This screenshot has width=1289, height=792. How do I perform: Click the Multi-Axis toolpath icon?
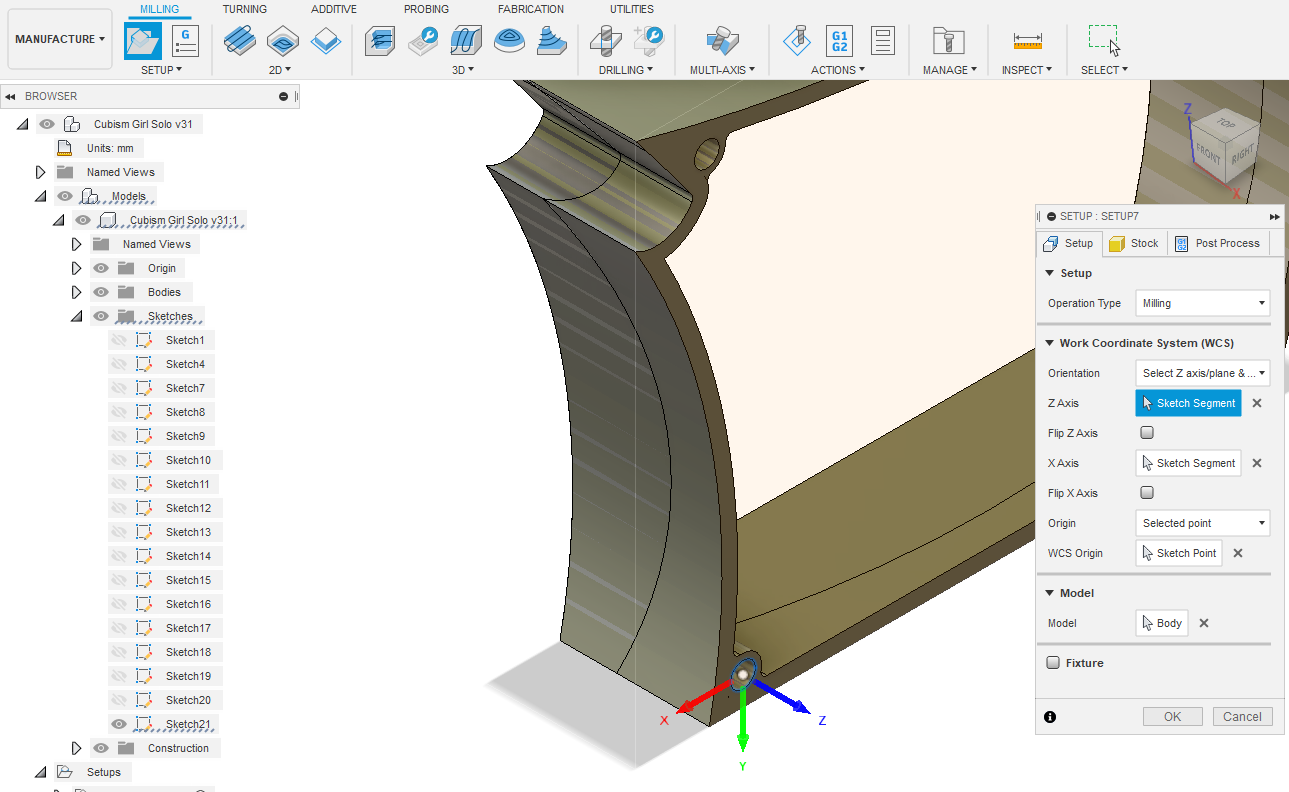pos(722,41)
